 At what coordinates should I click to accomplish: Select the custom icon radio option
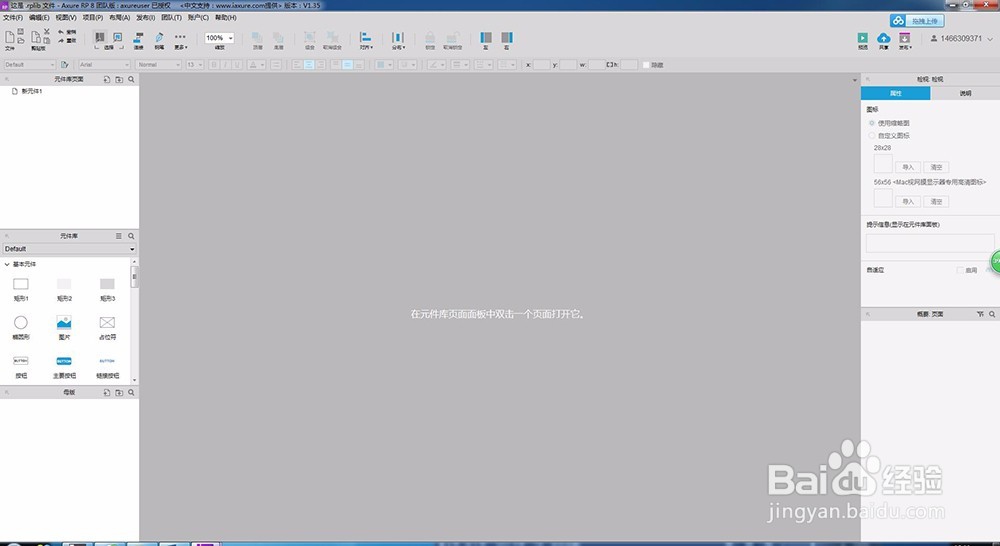(872, 136)
